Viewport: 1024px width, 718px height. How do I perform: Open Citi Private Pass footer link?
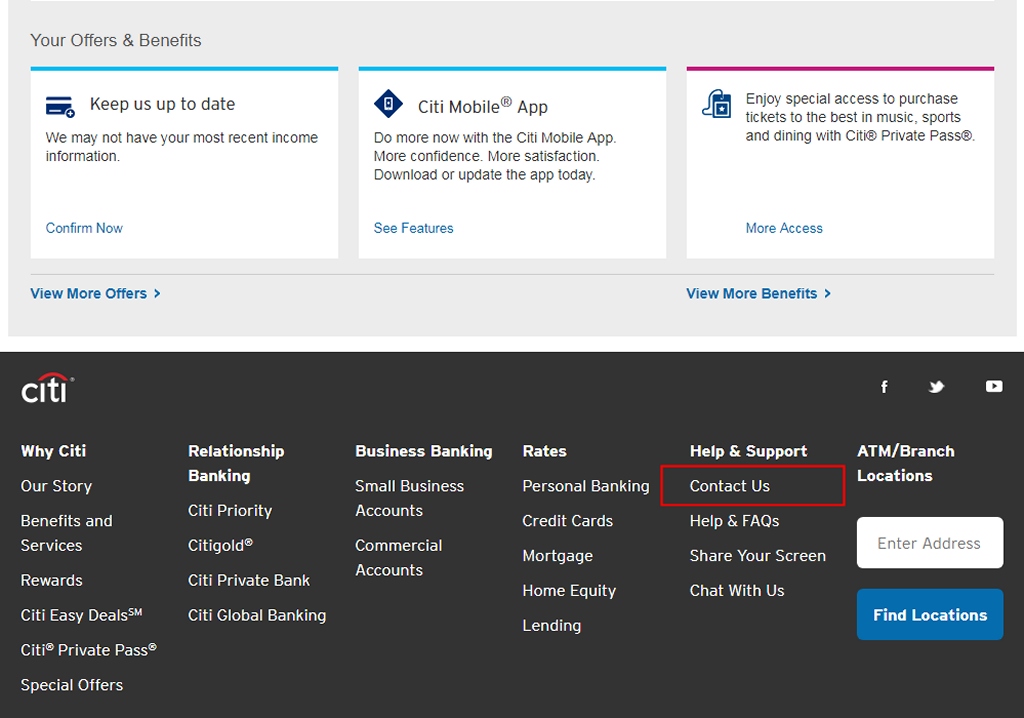pos(89,650)
